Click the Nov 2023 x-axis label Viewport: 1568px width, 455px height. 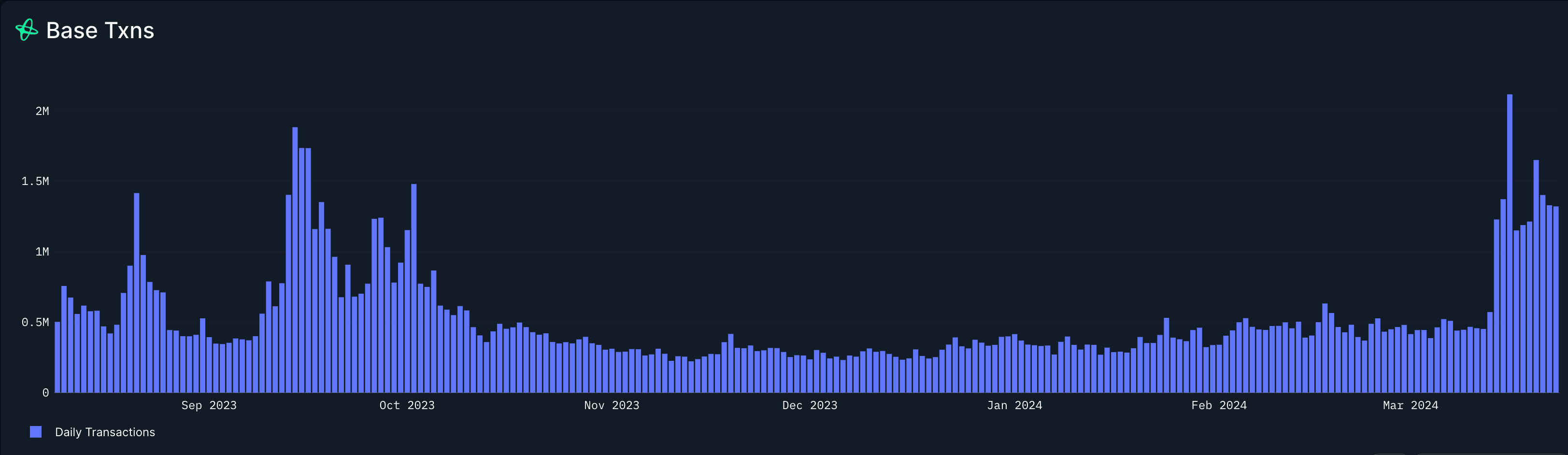click(612, 405)
